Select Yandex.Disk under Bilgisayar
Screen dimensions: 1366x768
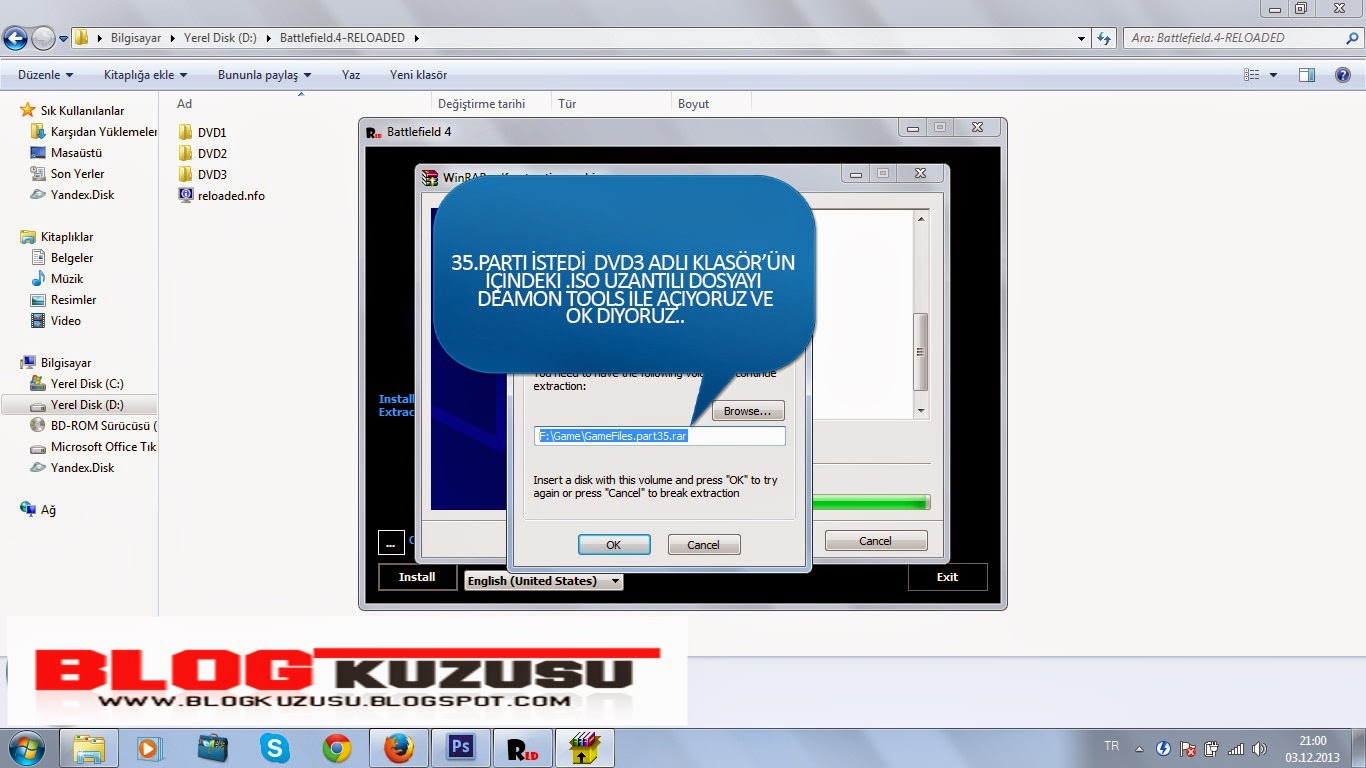pos(82,468)
